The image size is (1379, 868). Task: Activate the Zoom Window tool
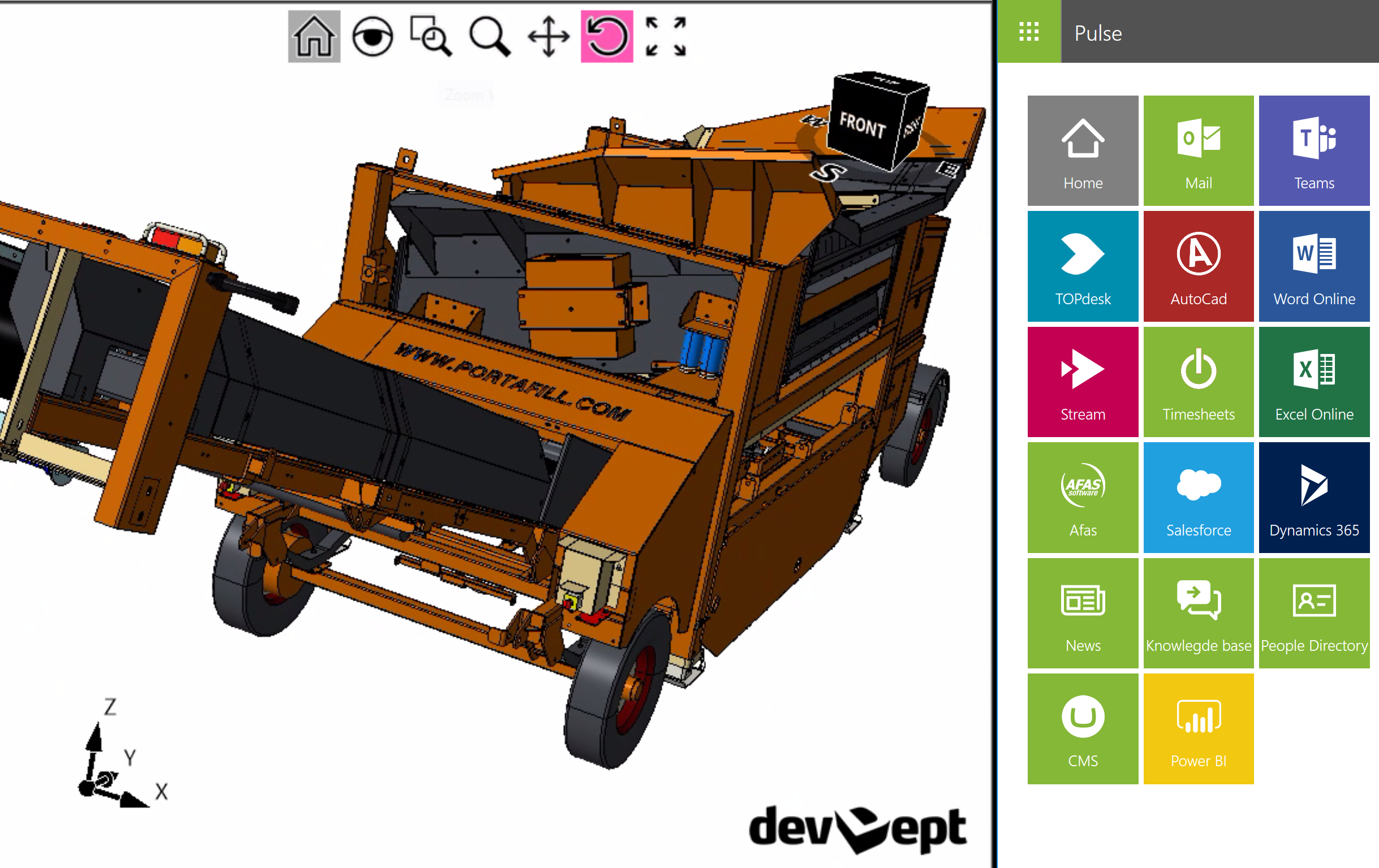430,36
